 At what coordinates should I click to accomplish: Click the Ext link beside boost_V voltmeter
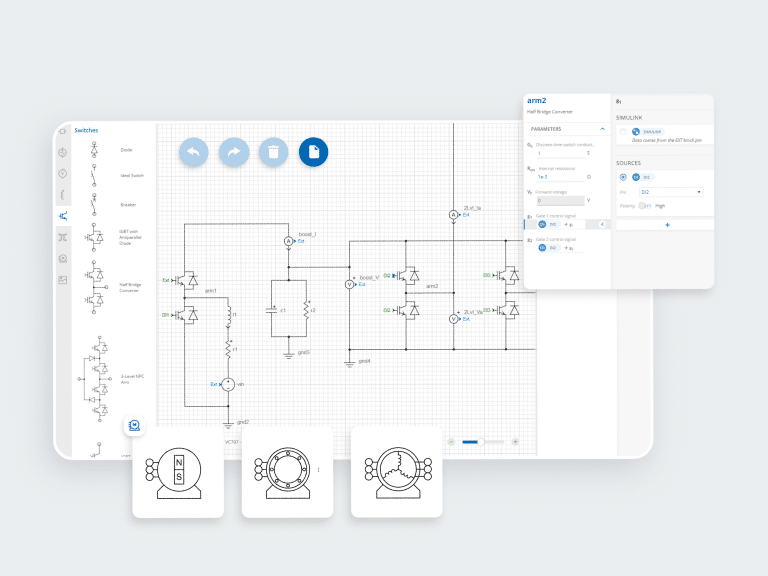362,285
